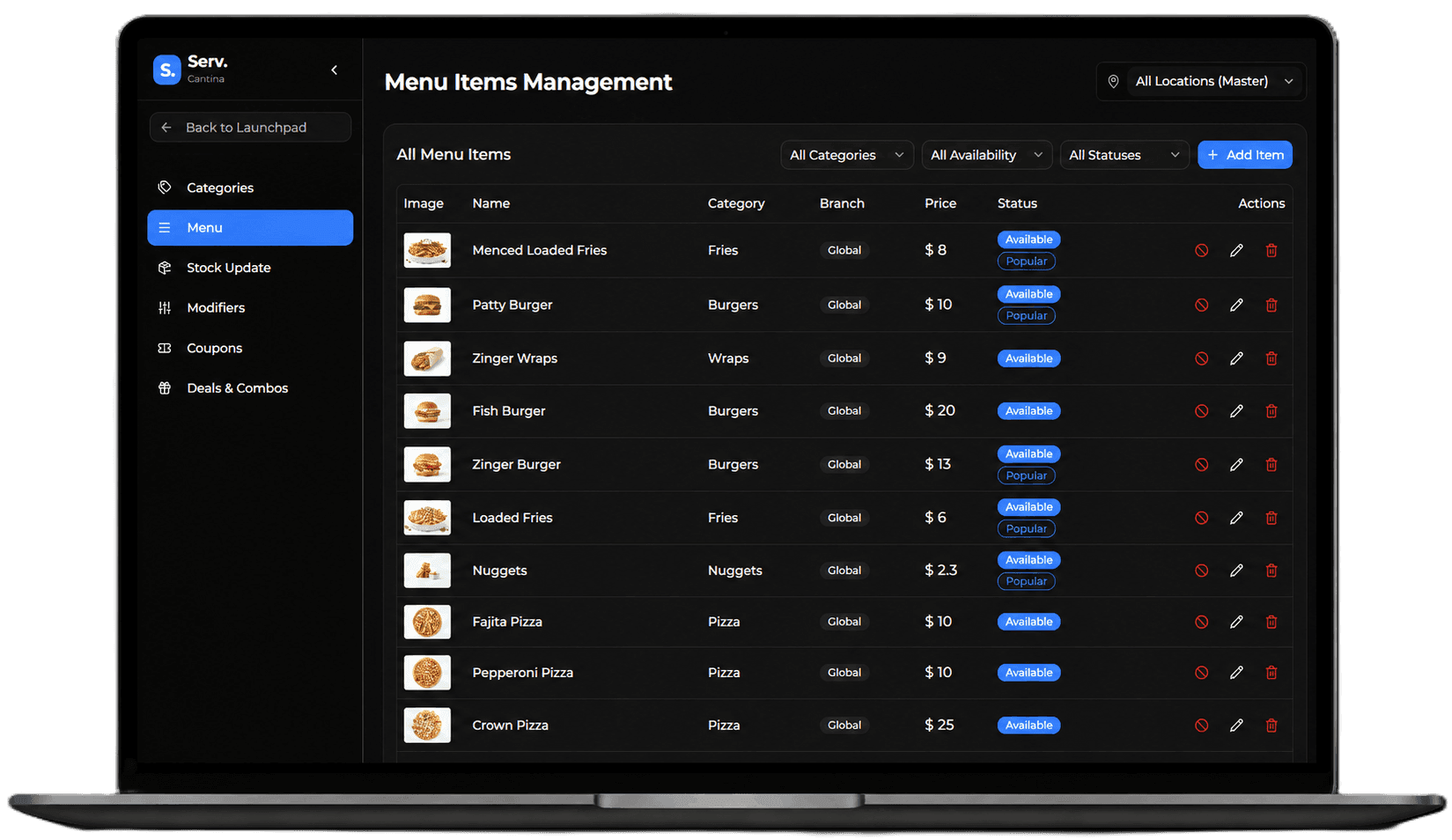Open the All Statuses filter dropdown

(1124, 155)
